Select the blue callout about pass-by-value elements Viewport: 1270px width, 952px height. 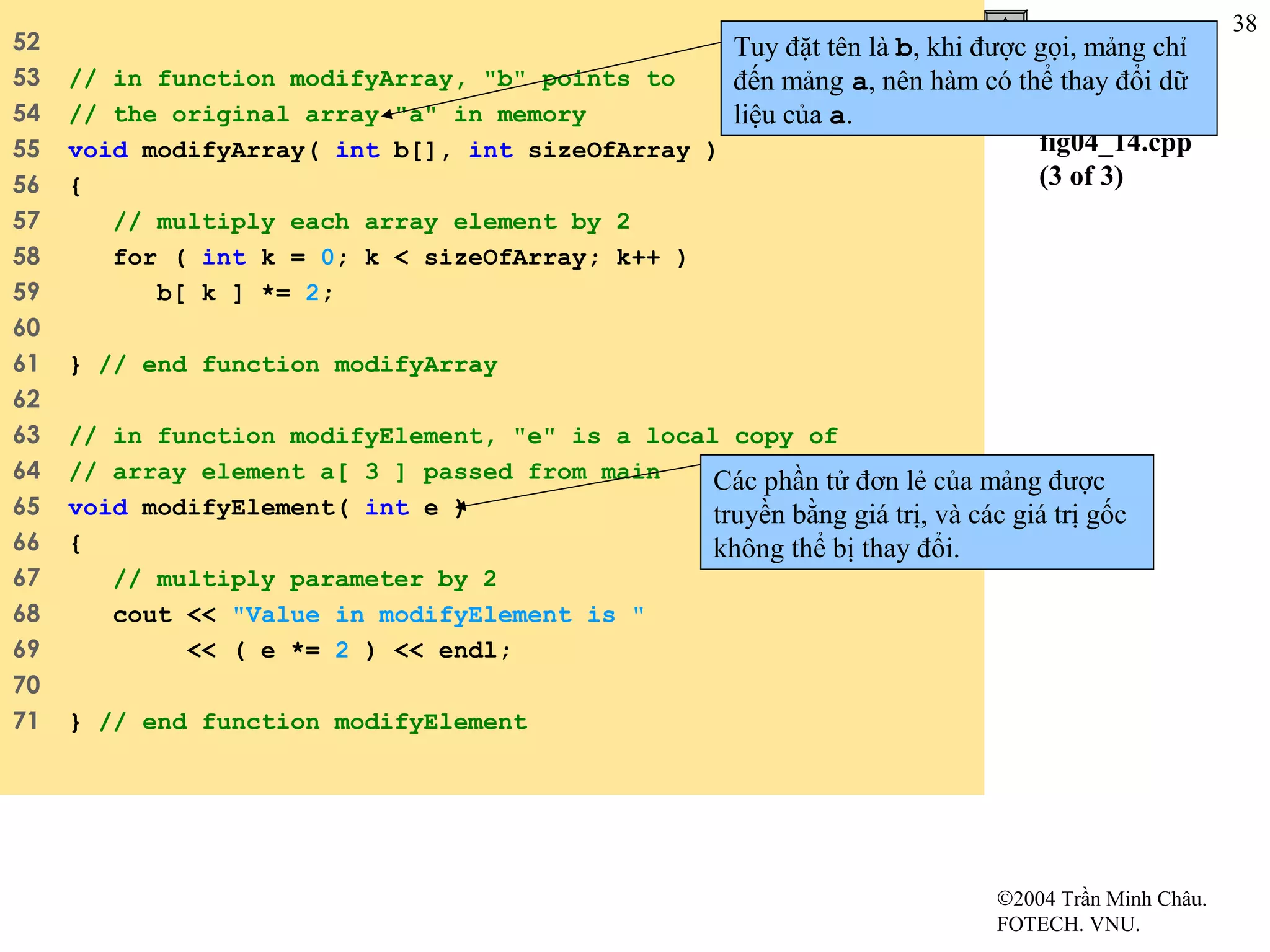click(926, 513)
